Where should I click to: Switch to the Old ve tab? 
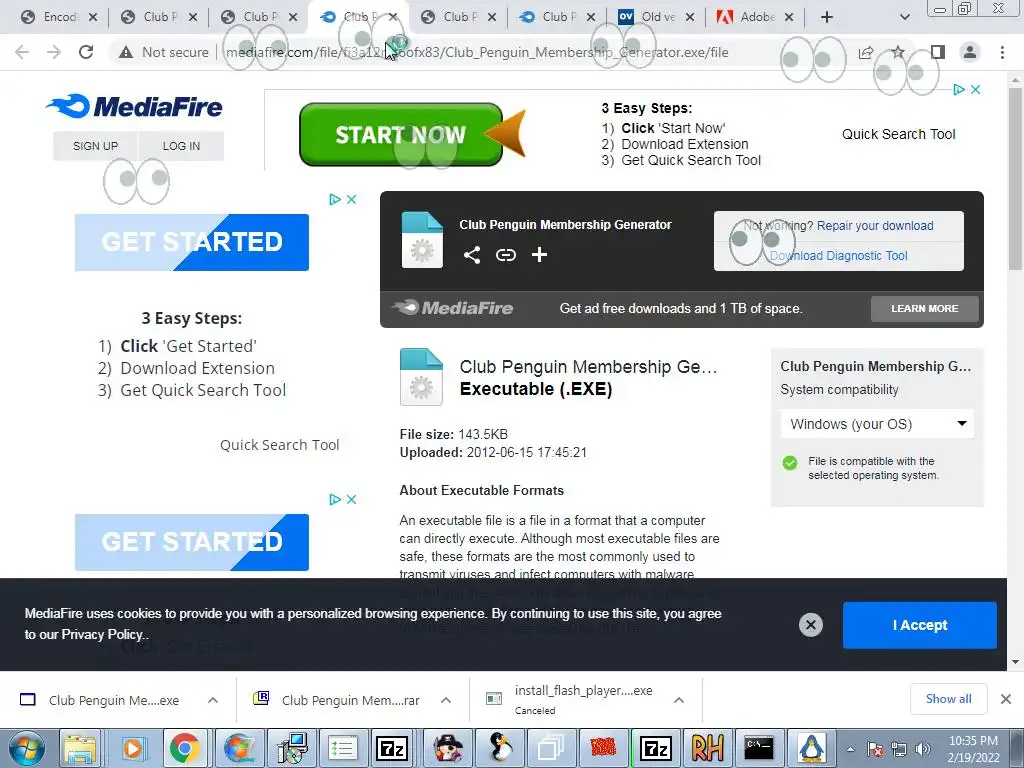[x=656, y=17]
